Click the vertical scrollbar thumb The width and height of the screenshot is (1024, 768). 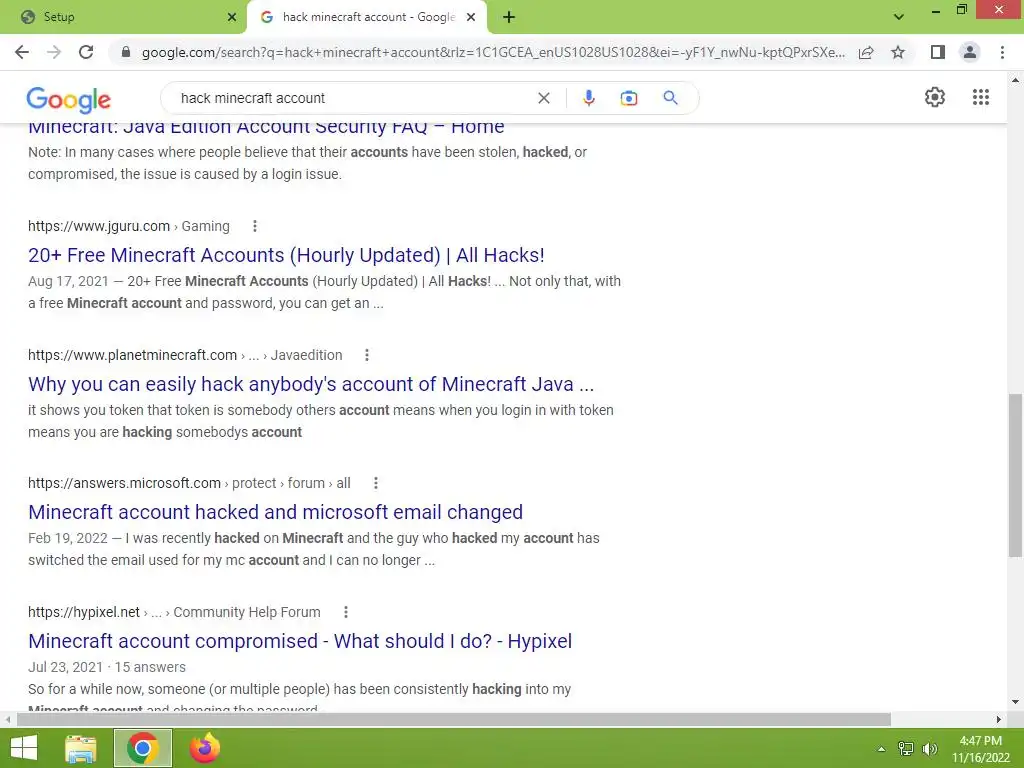click(1015, 475)
